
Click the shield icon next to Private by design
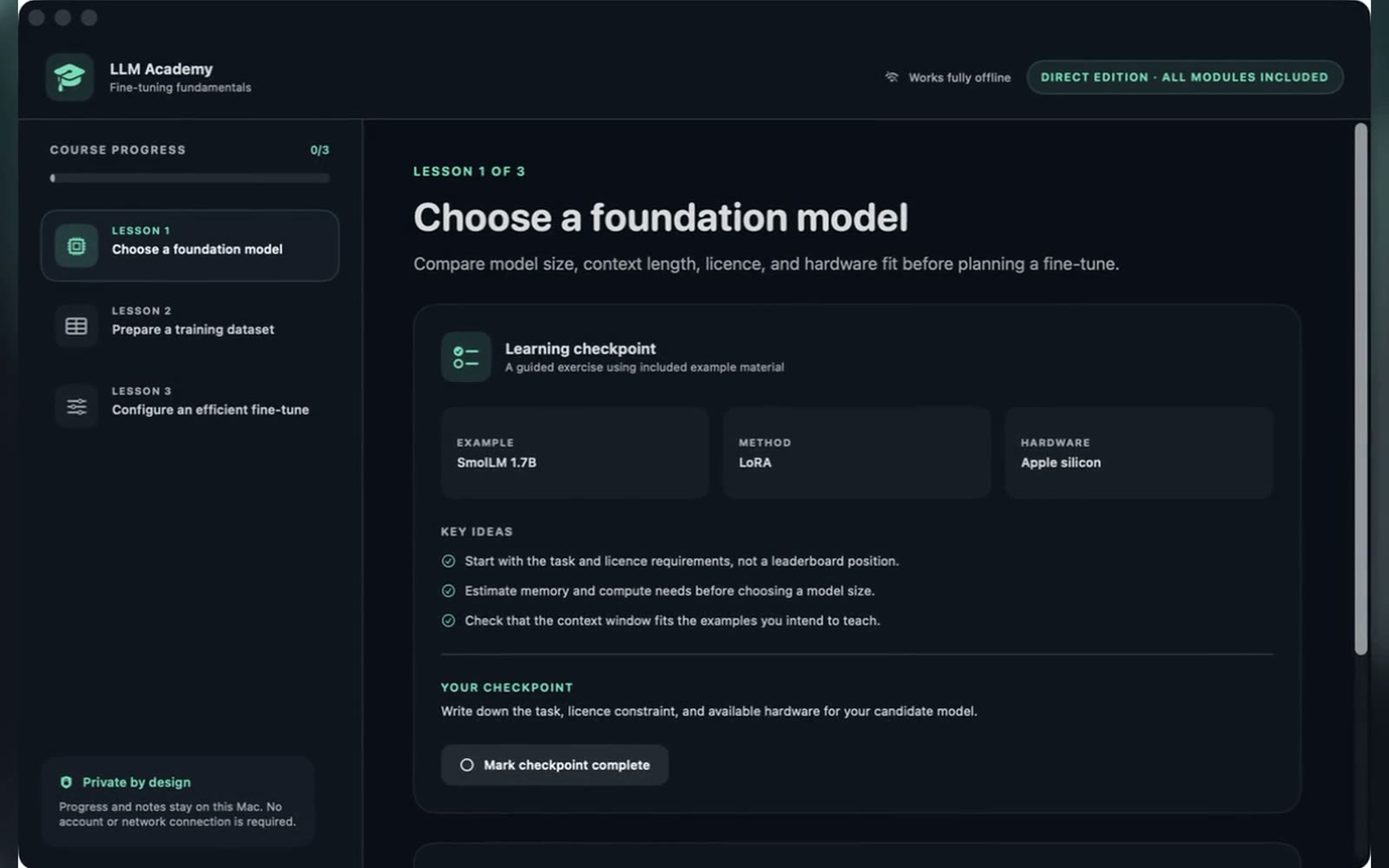pos(66,782)
